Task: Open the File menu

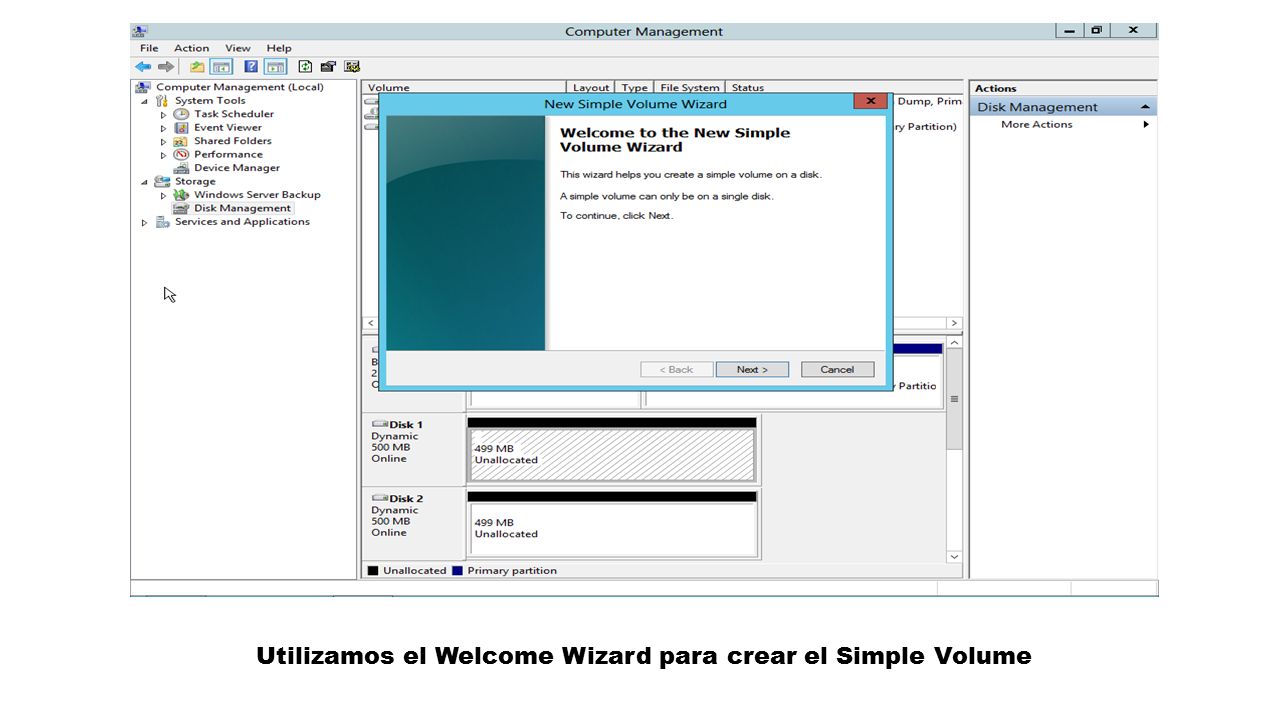Action: coord(149,48)
